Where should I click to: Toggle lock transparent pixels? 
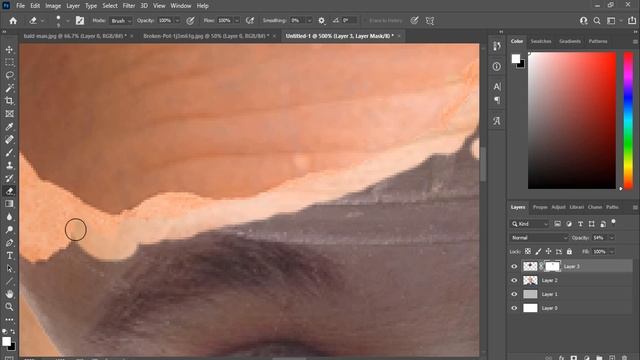coord(528,251)
